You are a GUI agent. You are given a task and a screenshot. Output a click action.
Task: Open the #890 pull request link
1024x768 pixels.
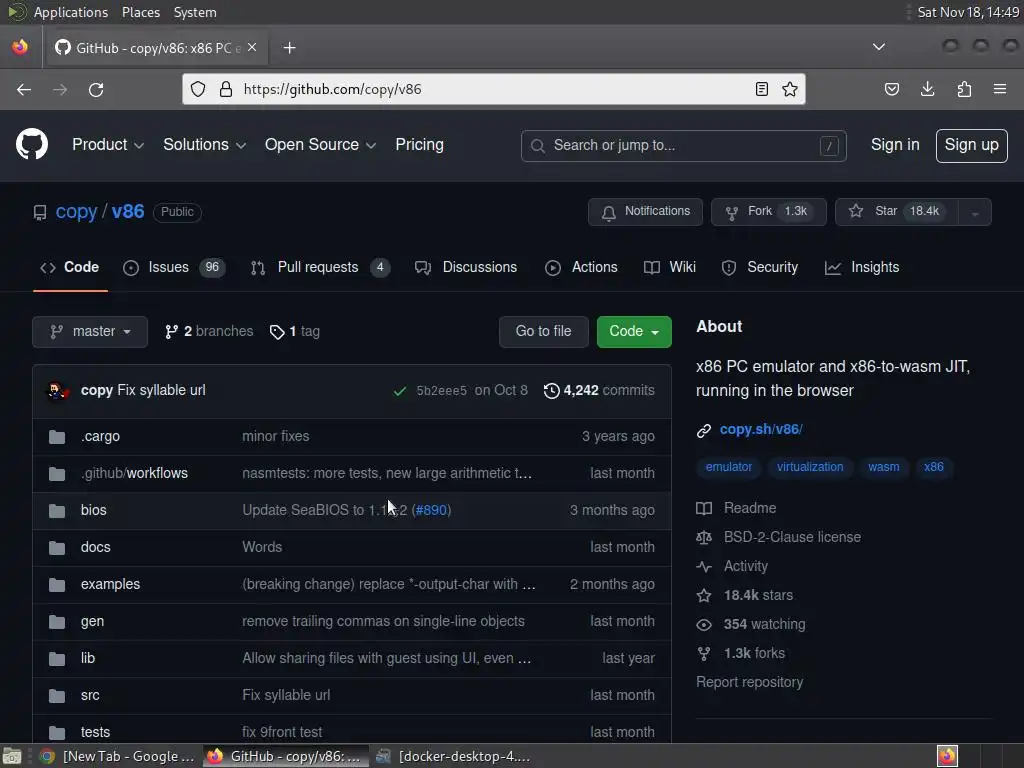tap(431, 510)
